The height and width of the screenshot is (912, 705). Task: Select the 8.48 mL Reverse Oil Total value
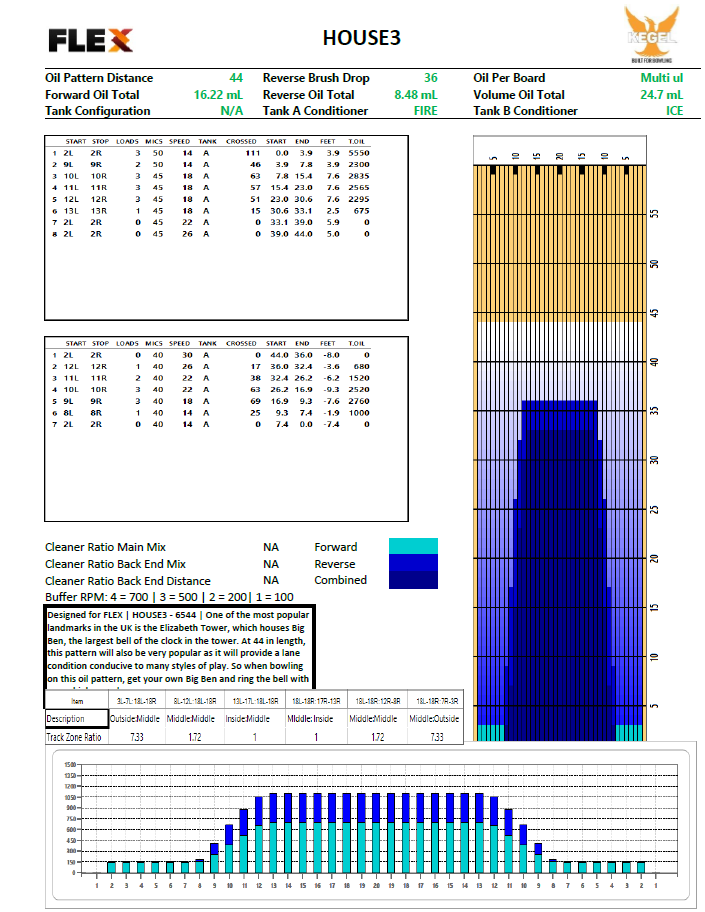point(415,95)
